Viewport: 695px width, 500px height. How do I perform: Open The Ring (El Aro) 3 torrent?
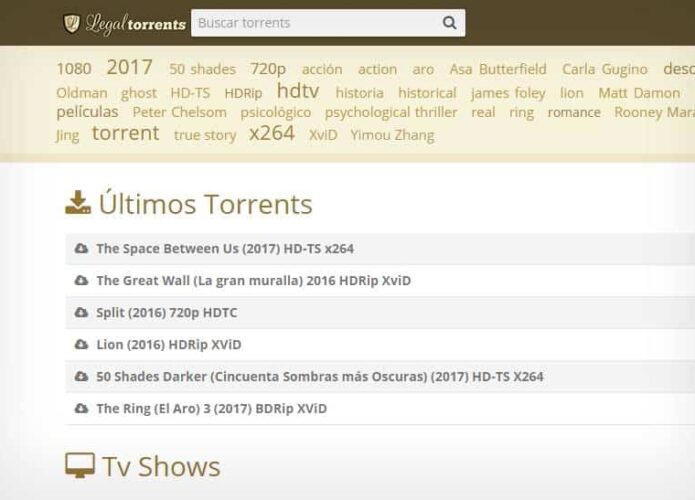point(212,408)
